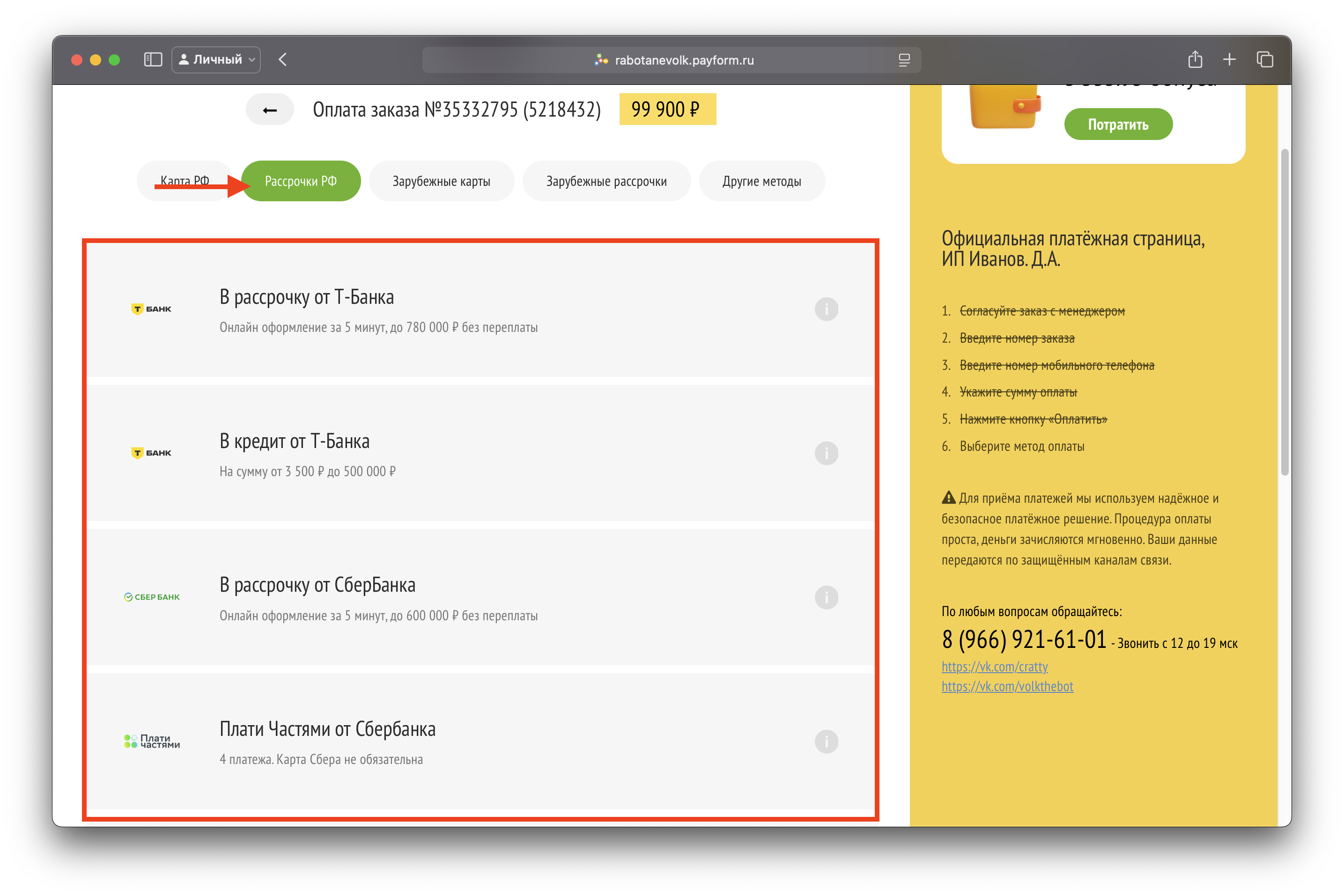Screen dimensions: 1344x896
Task: Click the info icon for T-Bank installment
Action: (x=826, y=309)
